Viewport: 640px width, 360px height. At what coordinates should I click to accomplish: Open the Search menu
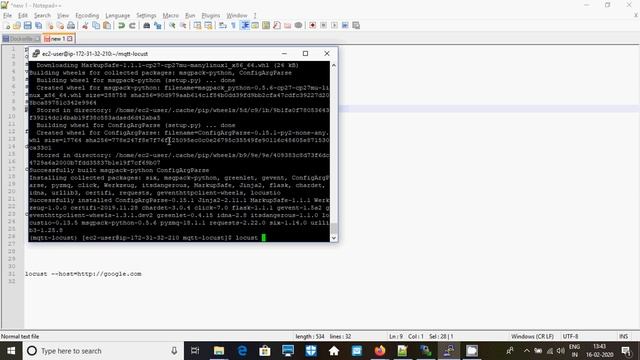[42, 16]
